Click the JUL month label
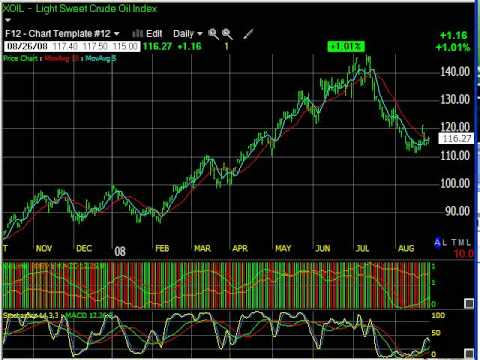 click(362, 248)
